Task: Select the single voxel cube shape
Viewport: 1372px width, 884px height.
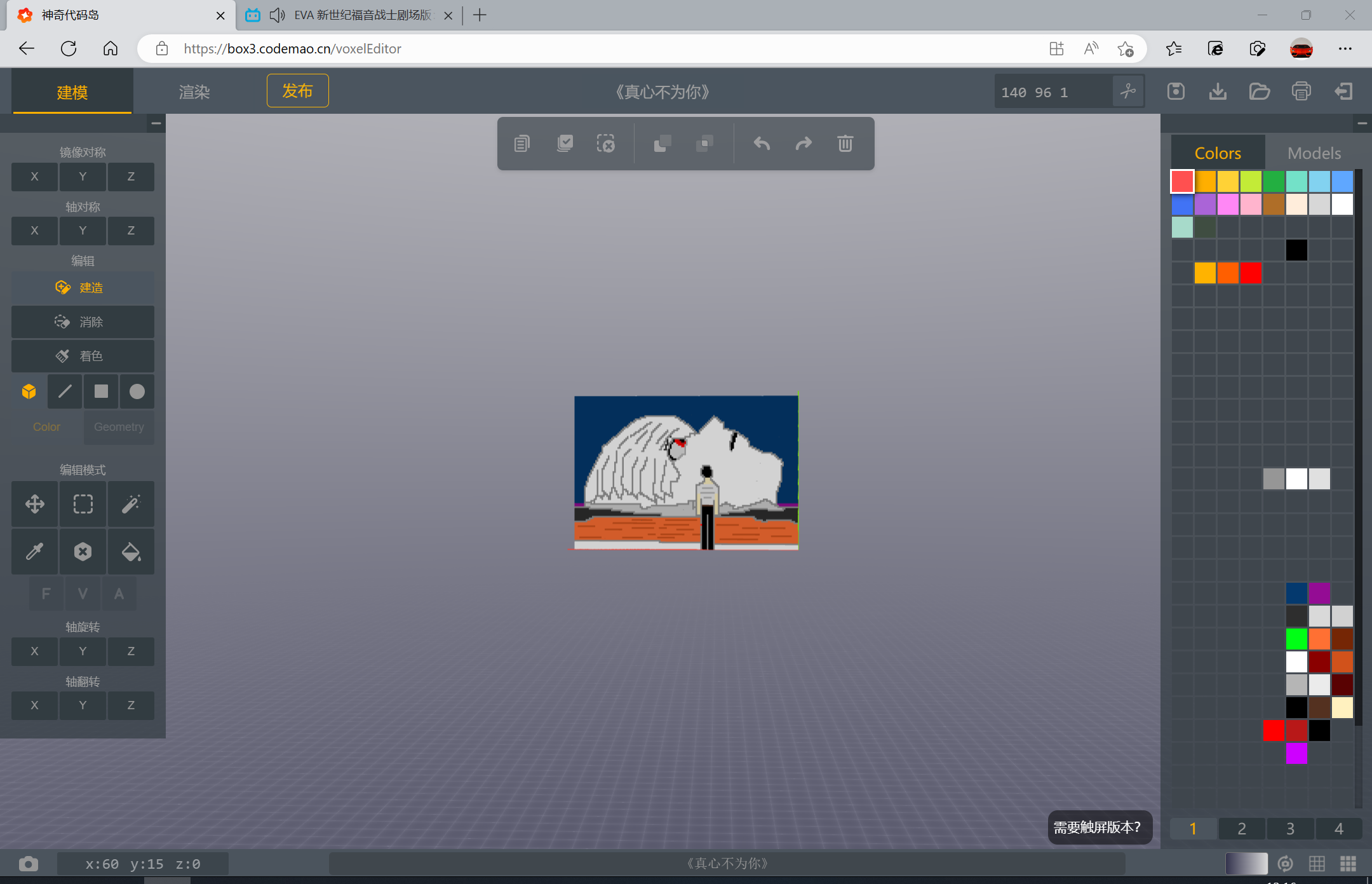Action: coord(29,391)
